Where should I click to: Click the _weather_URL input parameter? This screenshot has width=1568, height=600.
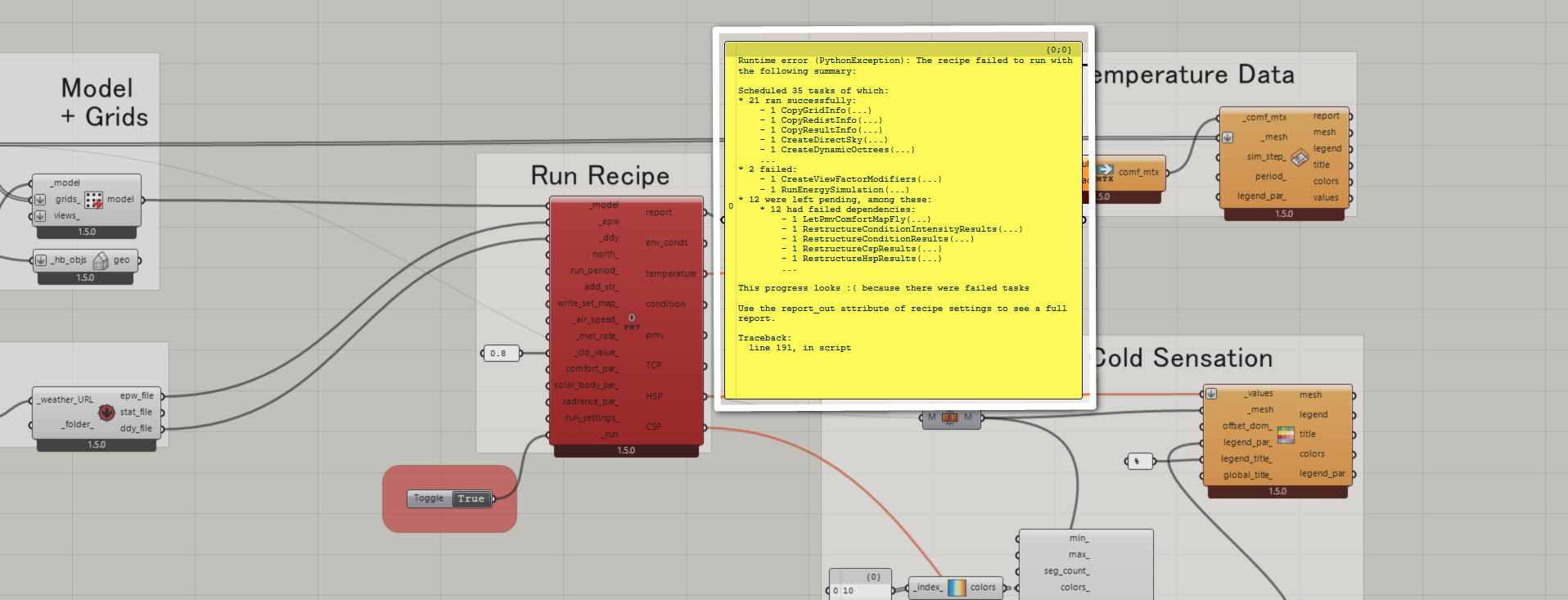click(x=65, y=400)
